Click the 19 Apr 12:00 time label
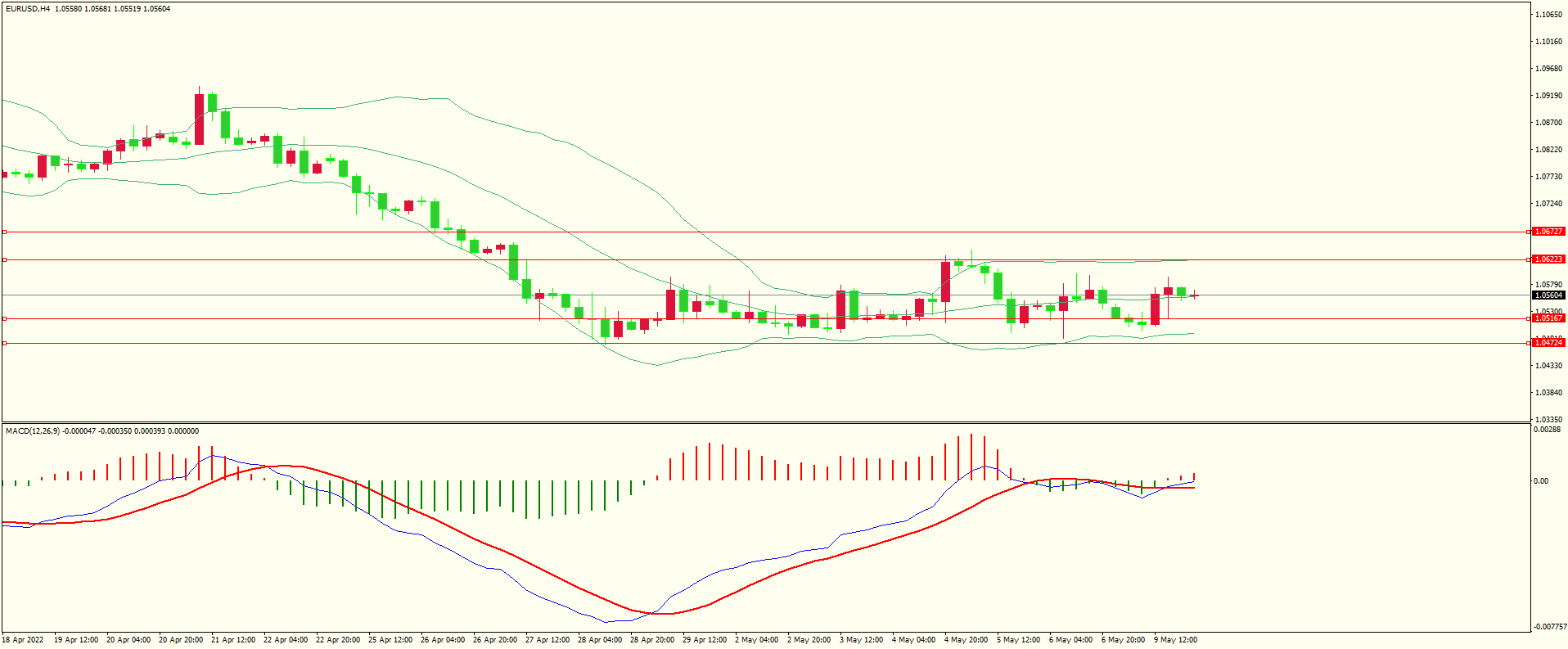 click(76, 640)
